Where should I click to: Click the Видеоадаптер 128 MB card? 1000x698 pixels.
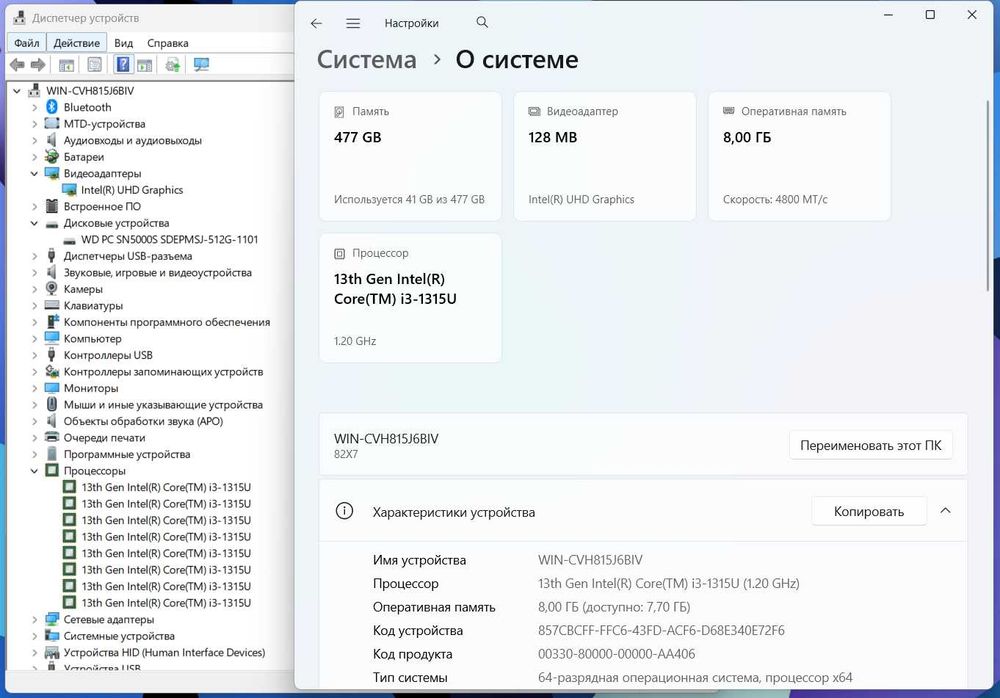pyautogui.click(x=605, y=156)
